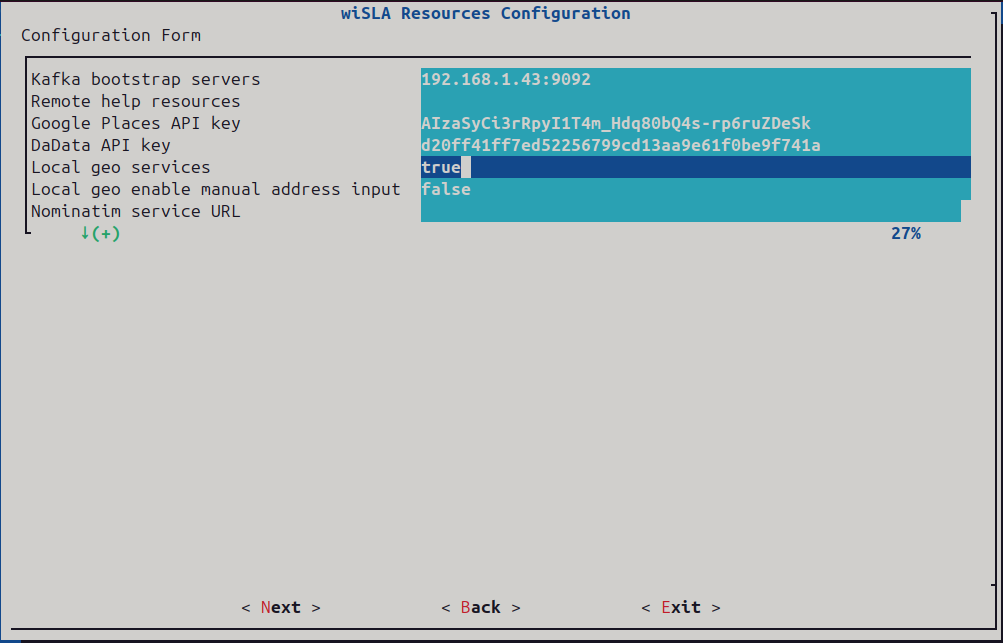This screenshot has height=643, width=1003.
Task: Select the DaData API key label
Action: click(x=100, y=145)
